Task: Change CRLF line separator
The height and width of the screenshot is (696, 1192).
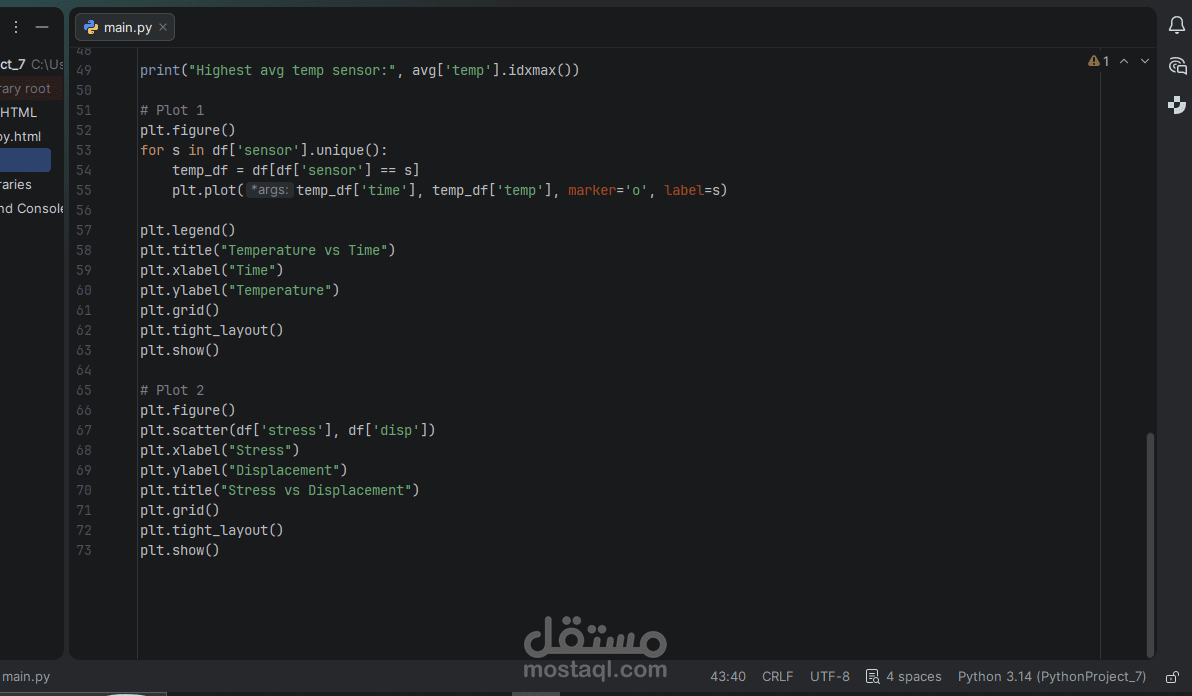Action: (777, 676)
